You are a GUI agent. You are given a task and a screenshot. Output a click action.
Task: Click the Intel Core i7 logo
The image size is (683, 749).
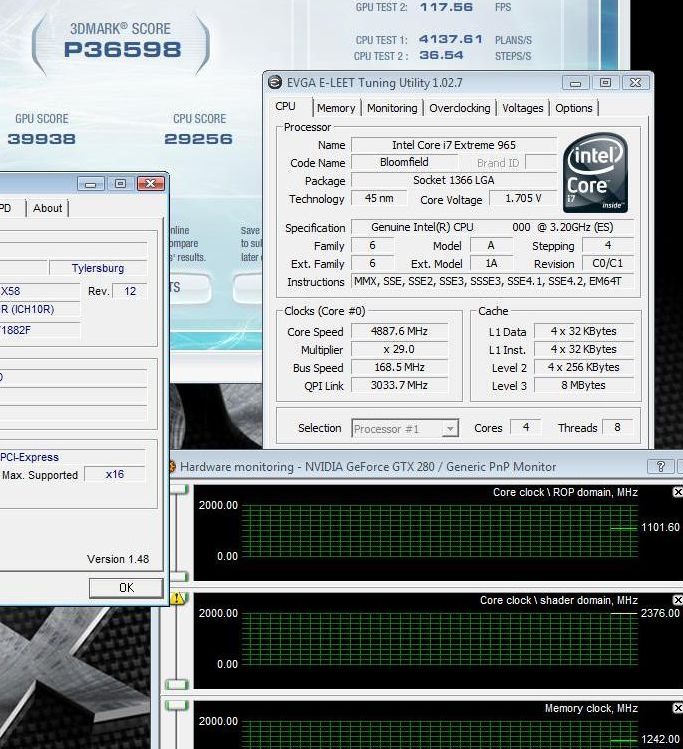pyautogui.click(x=595, y=172)
